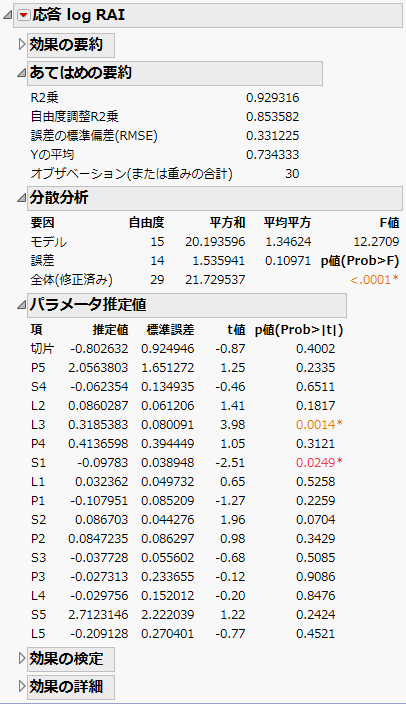Screen dimensions: 406x704
Task: Select the S1 estimate -0.09783
Action: click(x=102, y=462)
